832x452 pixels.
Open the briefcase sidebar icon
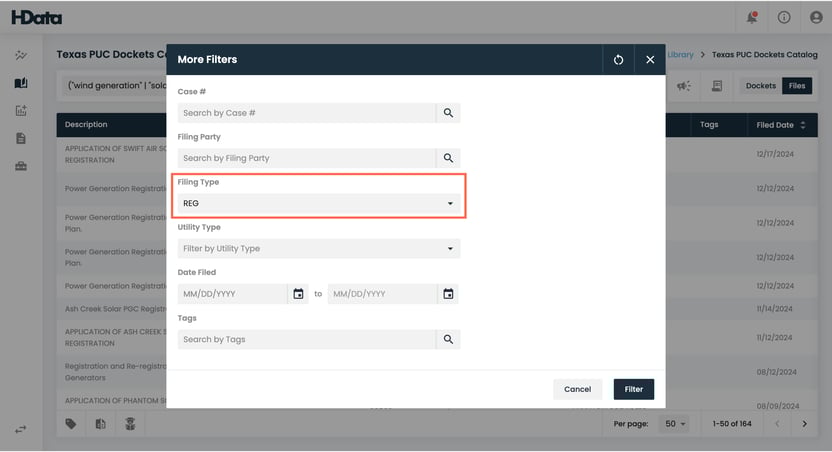[x=21, y=167]
